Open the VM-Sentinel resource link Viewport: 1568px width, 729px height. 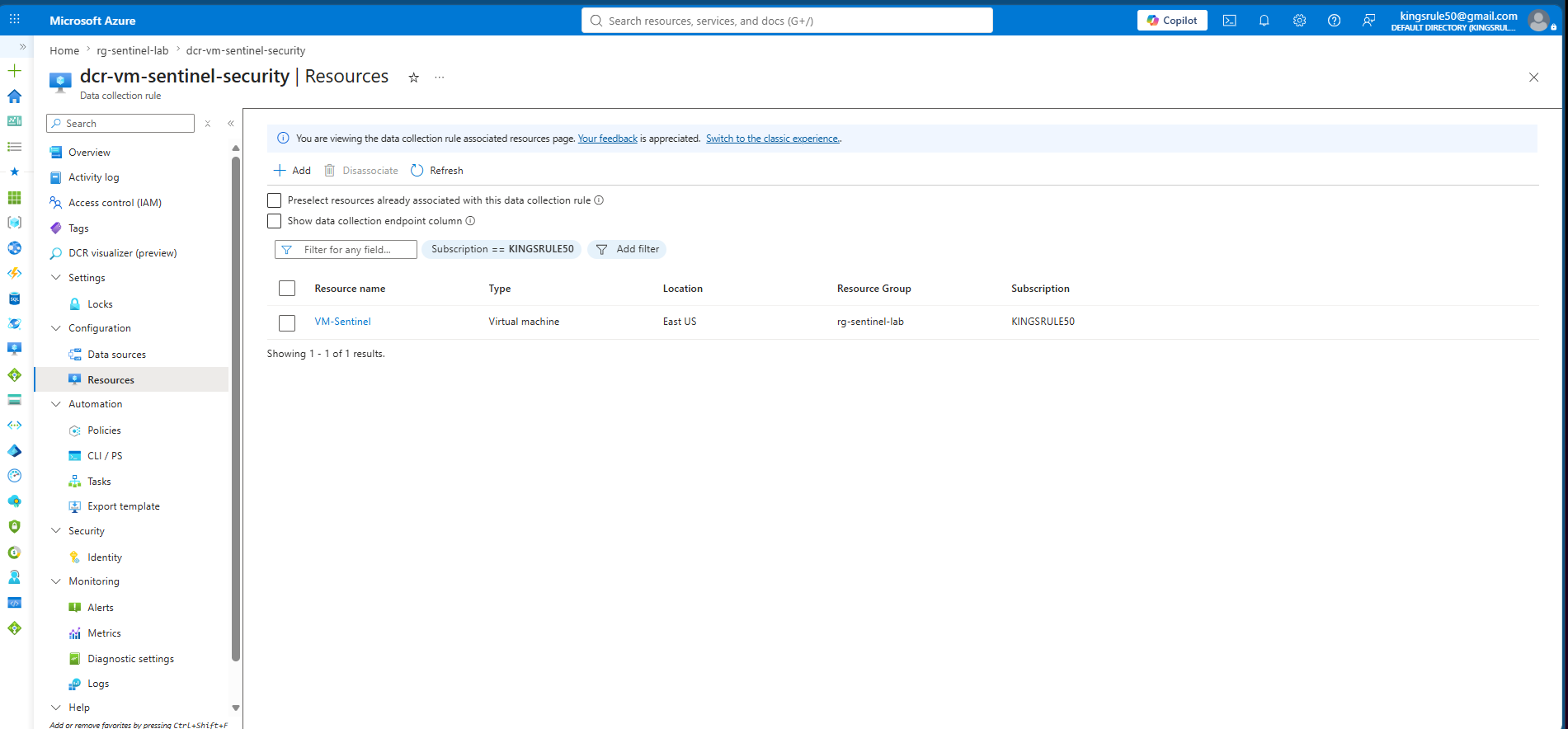pyautogui.click(x=342, y=322)
